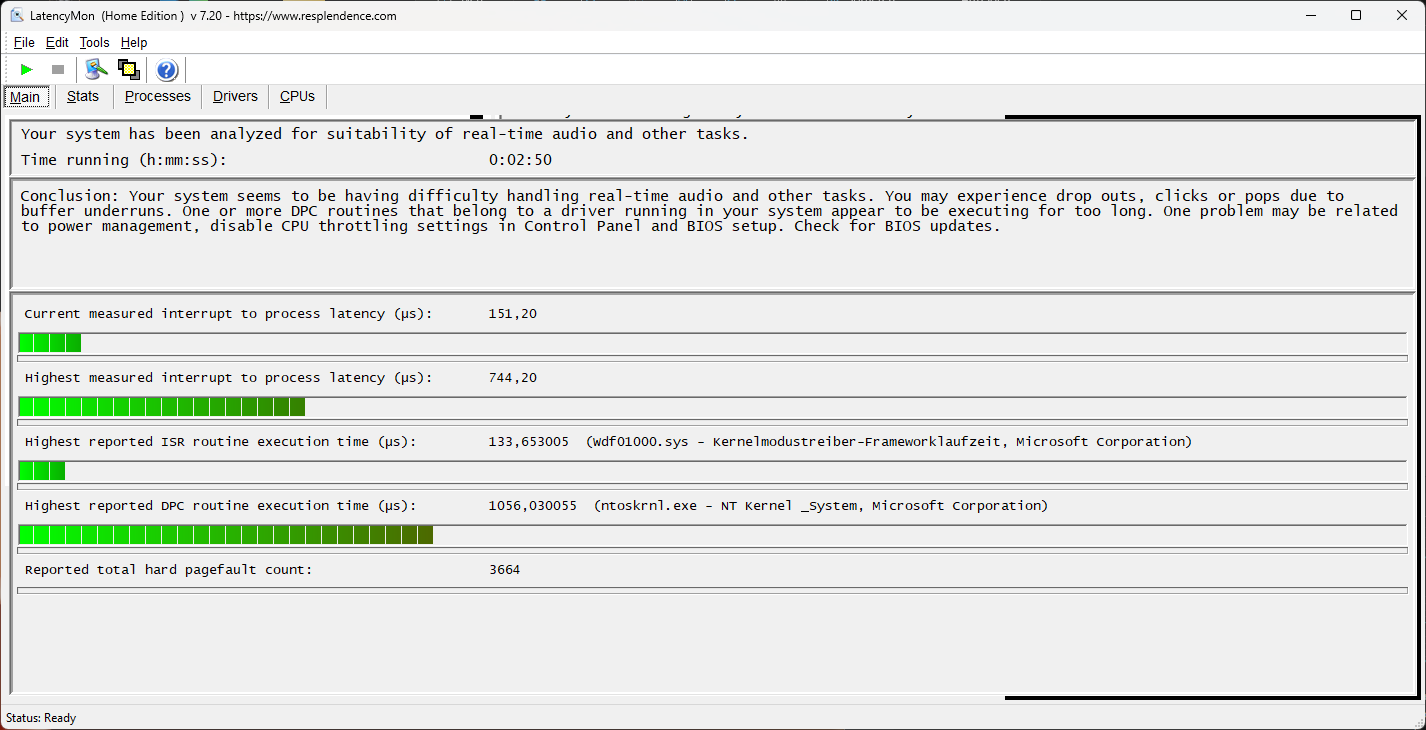
Task: Click the current latency value 151,20
Action: click(513, 314)
